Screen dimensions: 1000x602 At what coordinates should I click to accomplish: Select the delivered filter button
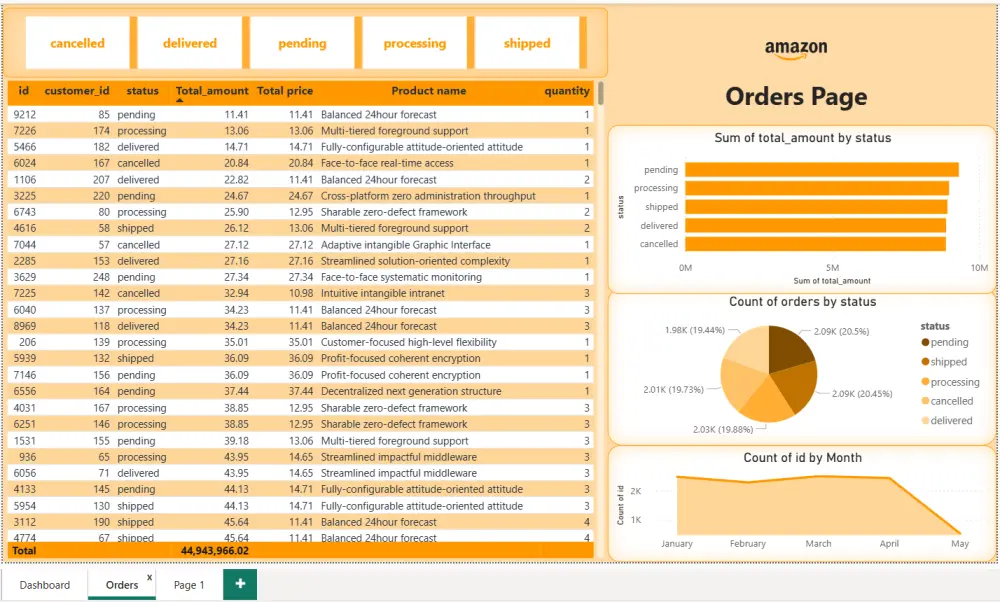189,43
